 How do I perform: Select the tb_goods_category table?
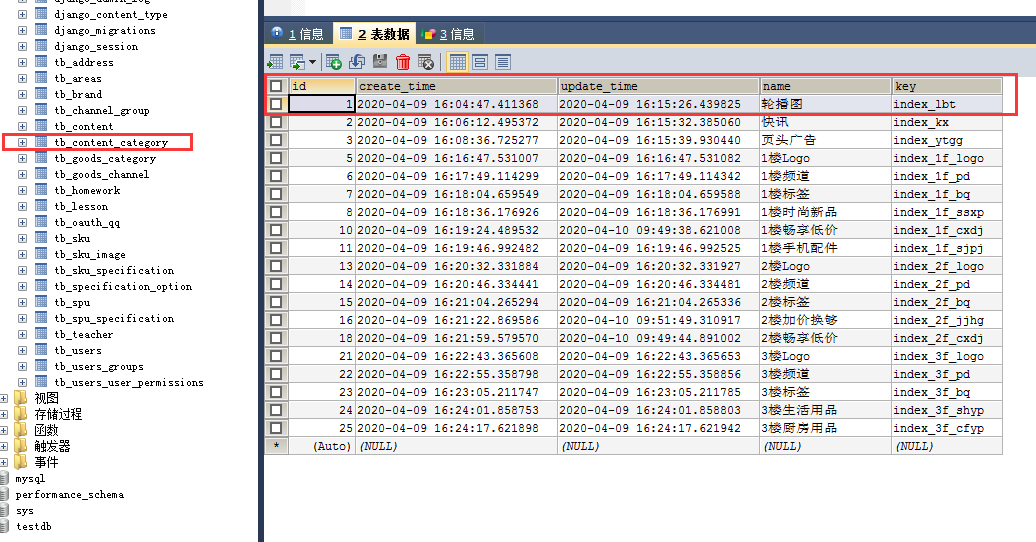click(105, 158)
